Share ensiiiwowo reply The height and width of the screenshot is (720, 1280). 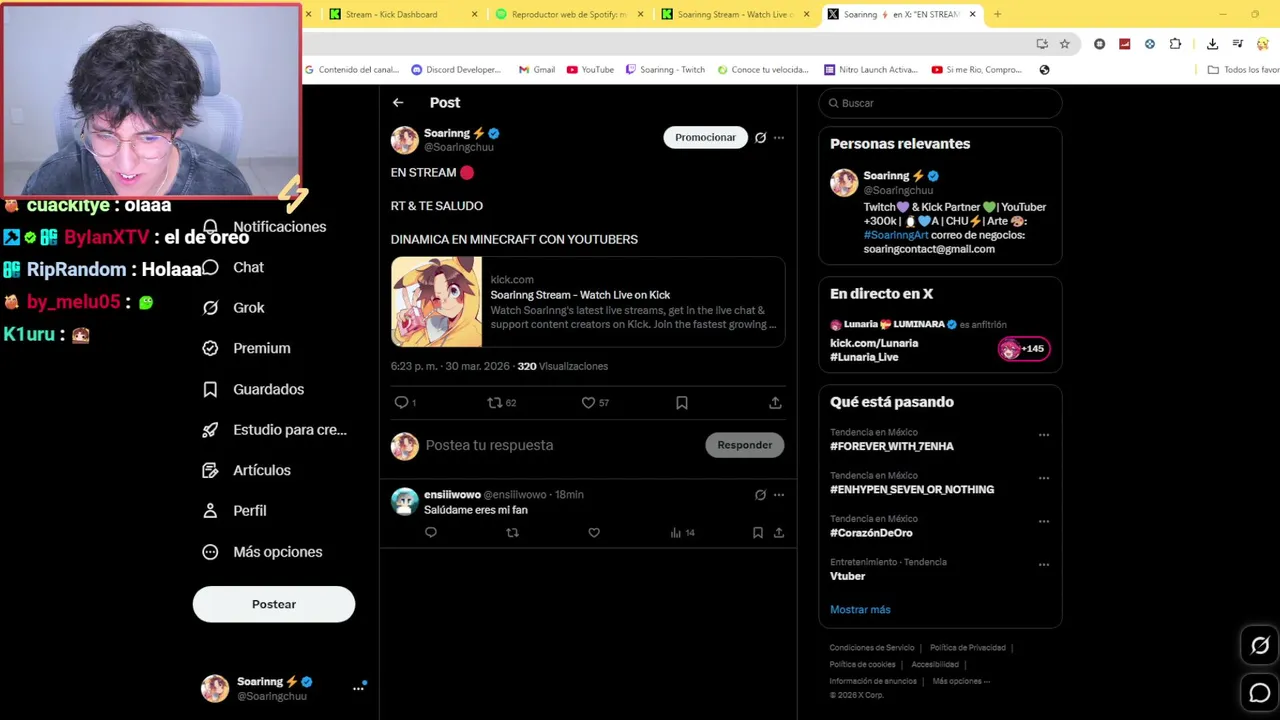point(779,533)
